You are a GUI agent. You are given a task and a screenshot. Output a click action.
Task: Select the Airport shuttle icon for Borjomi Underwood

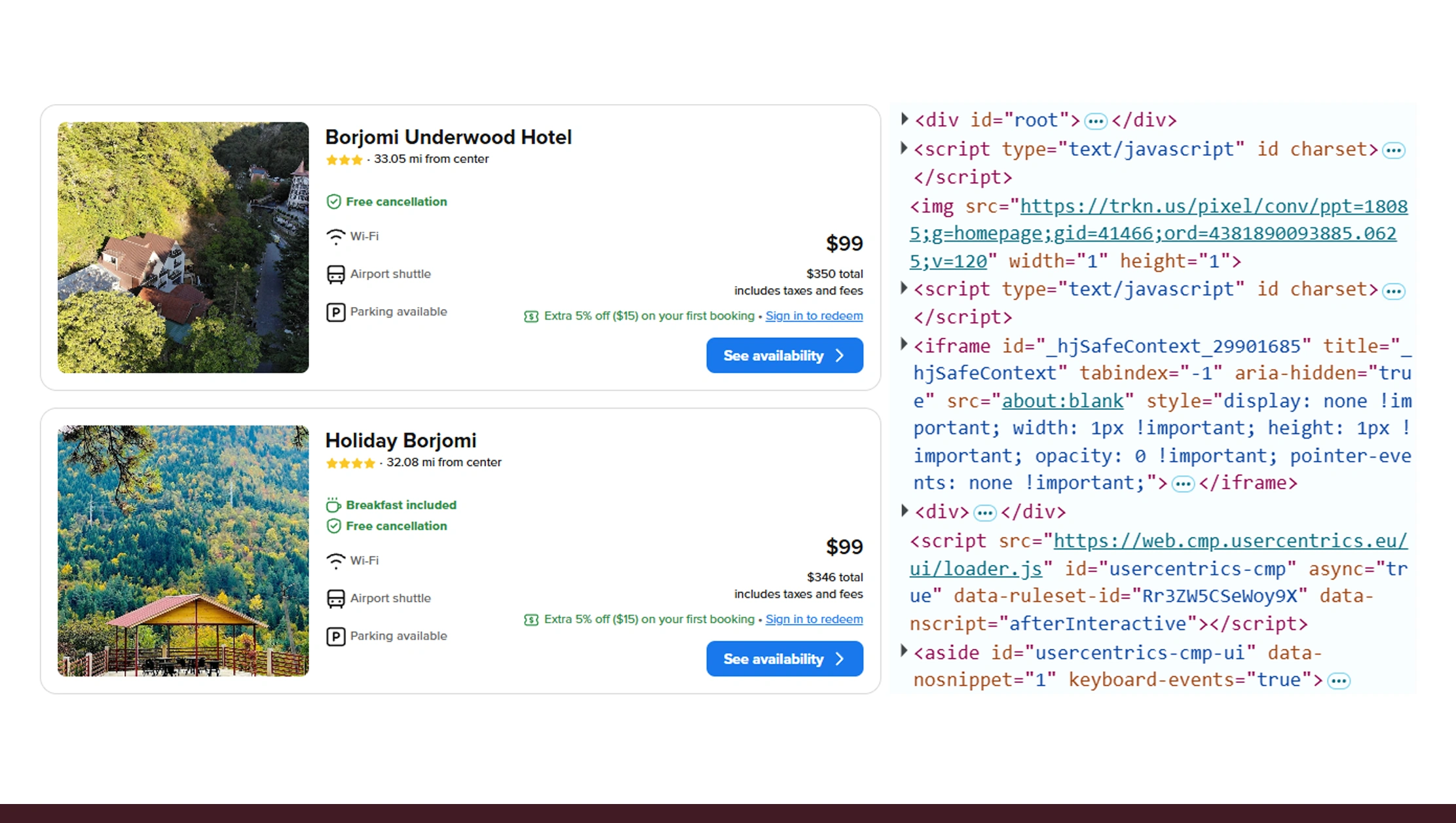point(336,274)
